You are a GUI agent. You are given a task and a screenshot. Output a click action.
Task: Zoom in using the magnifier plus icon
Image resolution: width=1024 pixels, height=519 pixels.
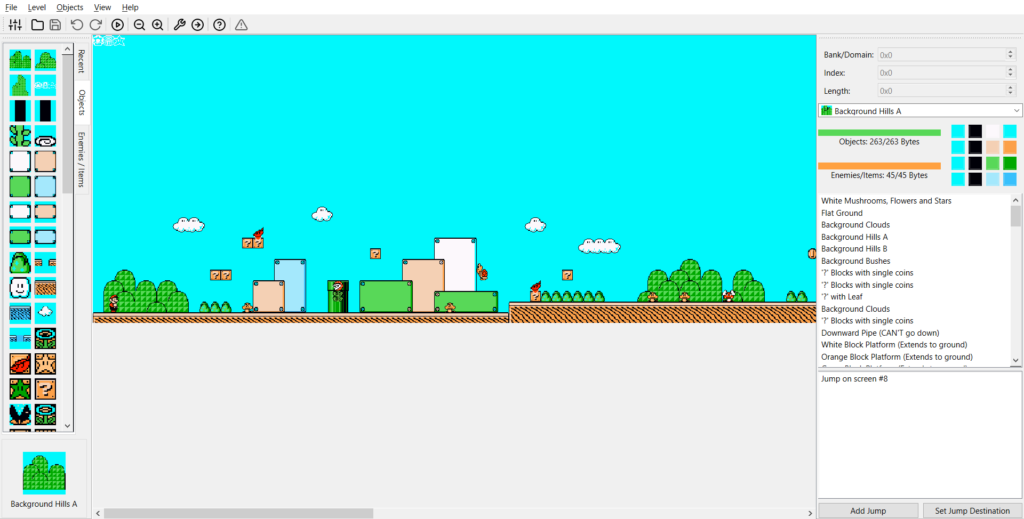coord(157,24)
